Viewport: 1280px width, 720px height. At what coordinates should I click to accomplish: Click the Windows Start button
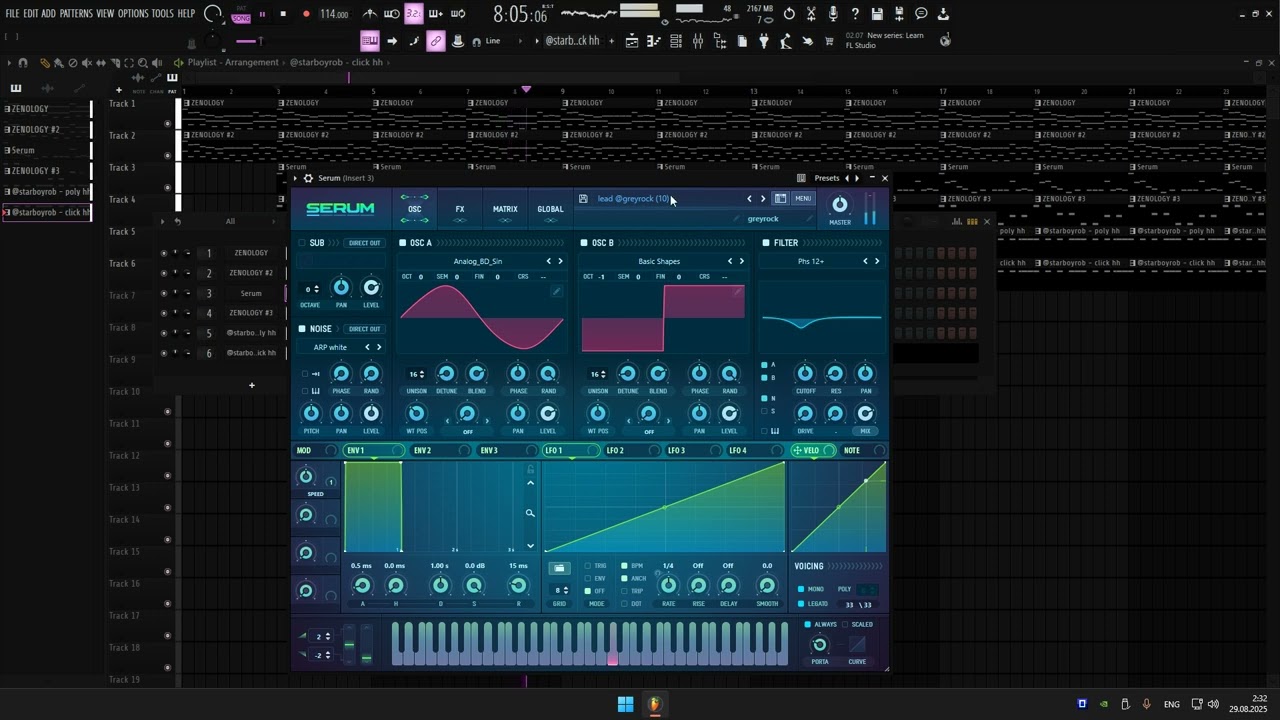click(x=625, y=704)
